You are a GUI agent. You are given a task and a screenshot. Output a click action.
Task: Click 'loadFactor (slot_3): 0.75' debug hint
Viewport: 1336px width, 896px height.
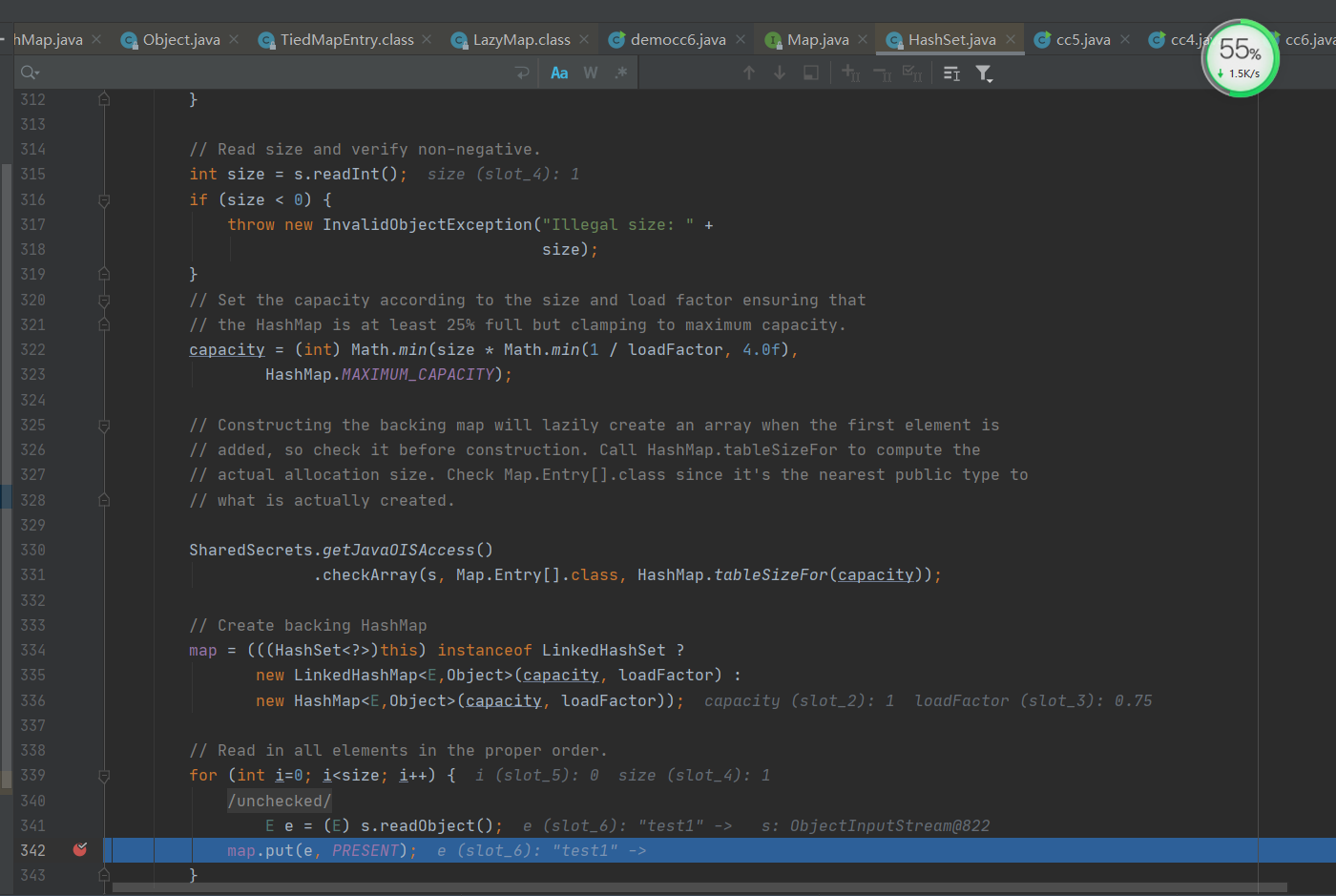[x=1033, y=700]
